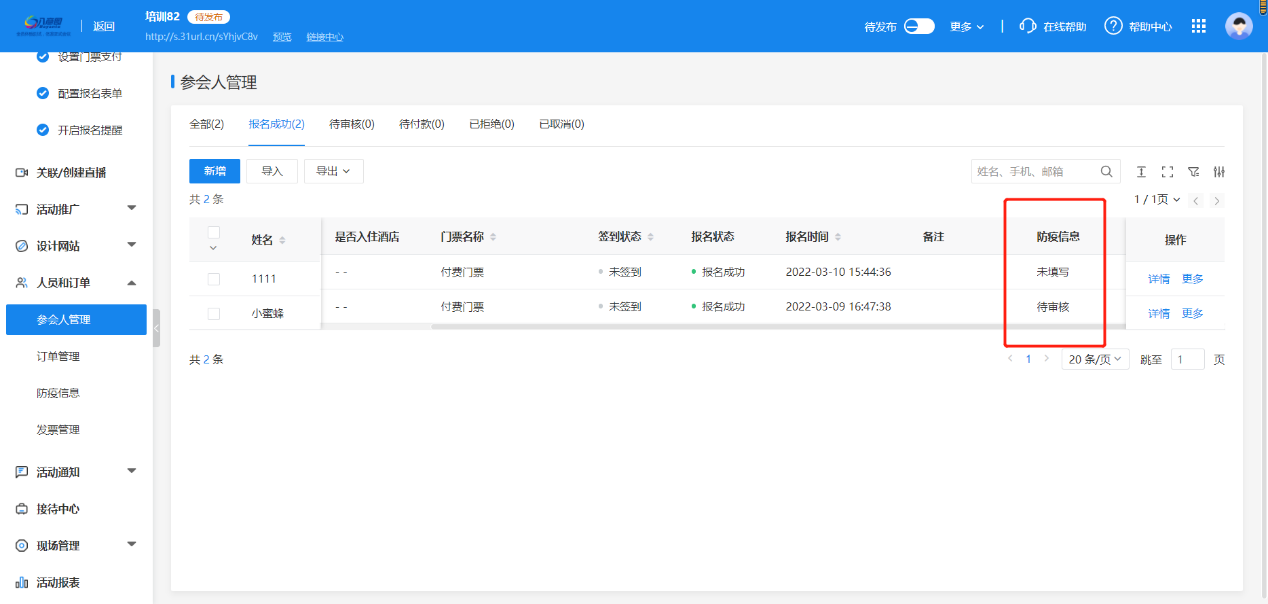Go to previous page arrow in bottom pagination
This screenshot has height=604, width=1268.
[x=1010, y=358]
